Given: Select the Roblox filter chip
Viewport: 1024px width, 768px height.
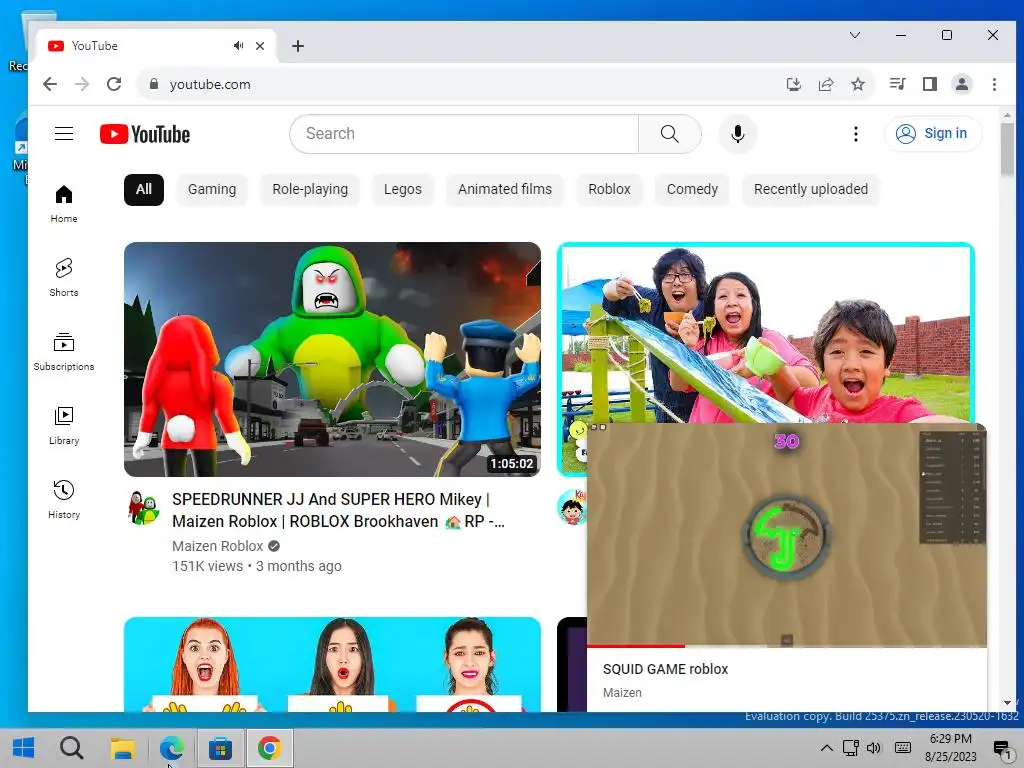Looking at the screenshot, I should (x=609, y=189).
